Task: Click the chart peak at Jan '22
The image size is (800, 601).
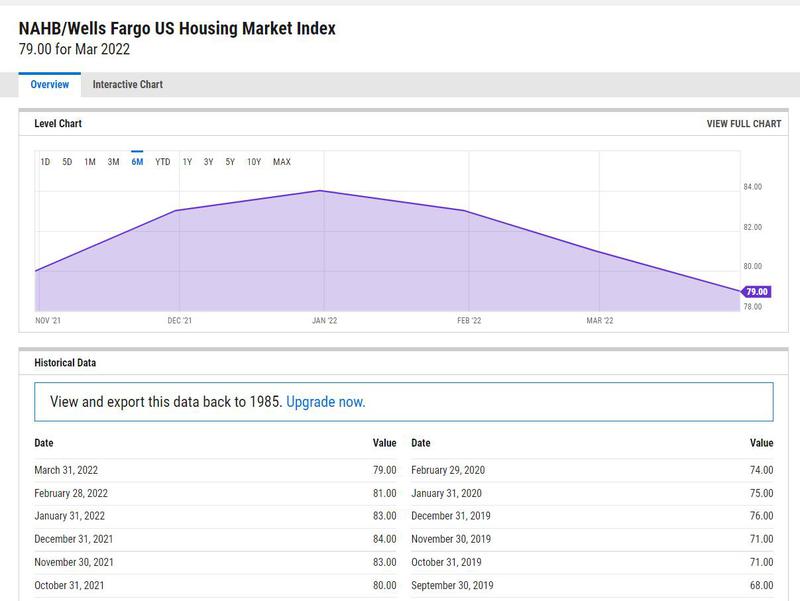Action: [321, 191]
